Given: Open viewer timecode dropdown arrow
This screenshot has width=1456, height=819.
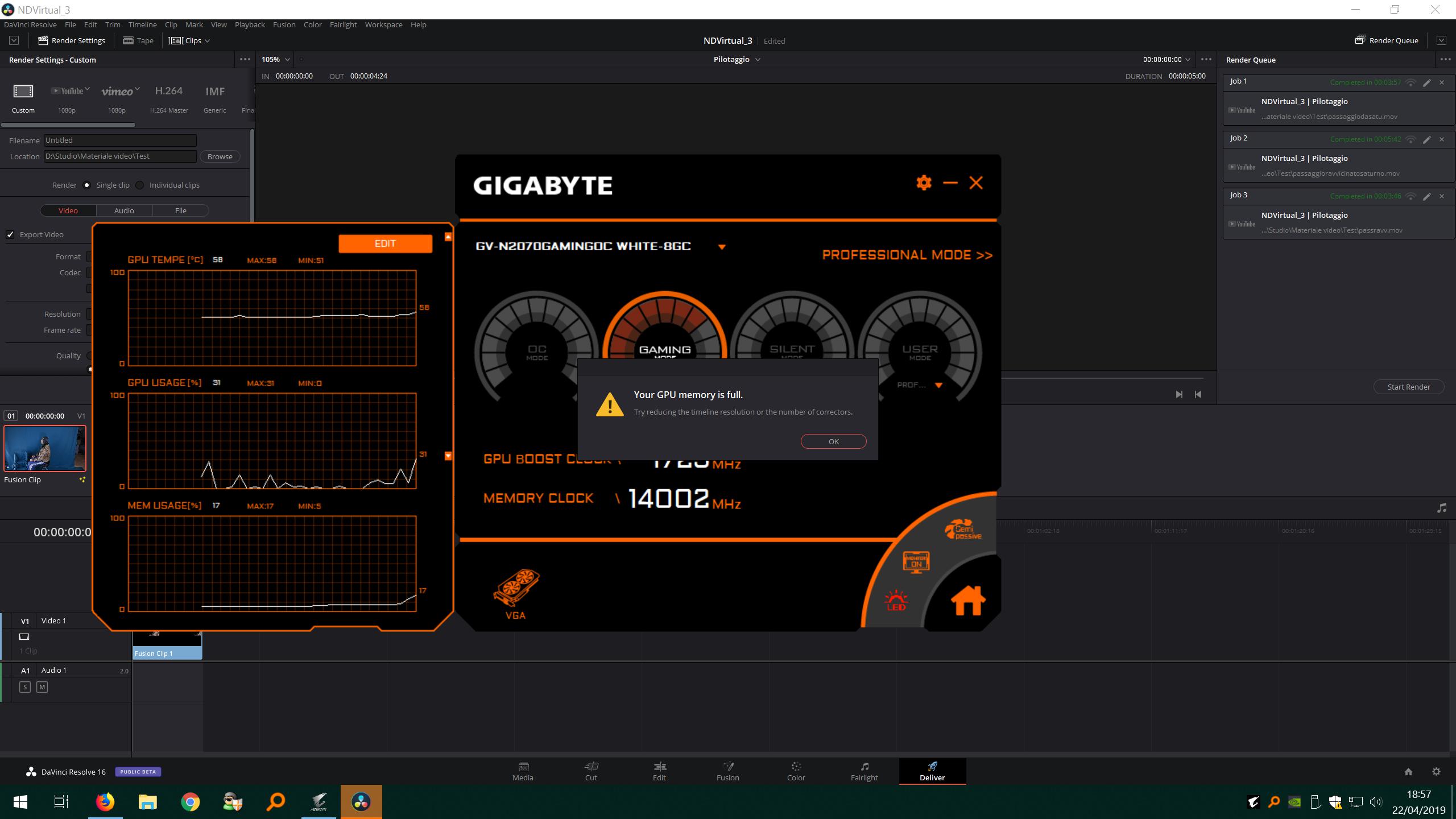Looking at the screenshot, I should pyautogui.click(x=1188, y=59).
